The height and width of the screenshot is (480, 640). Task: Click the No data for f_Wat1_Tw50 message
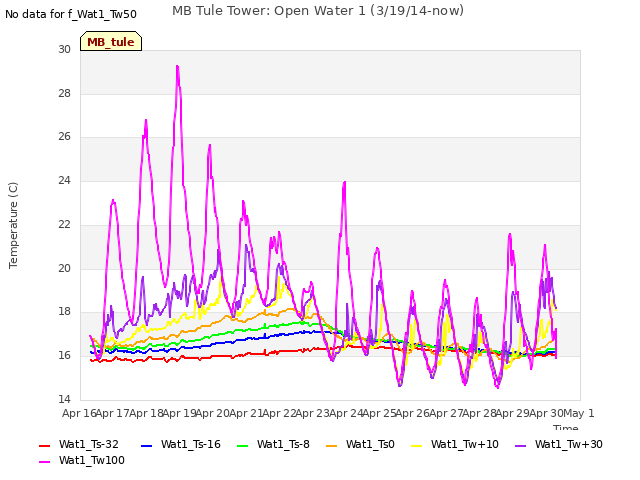(71, 14)
